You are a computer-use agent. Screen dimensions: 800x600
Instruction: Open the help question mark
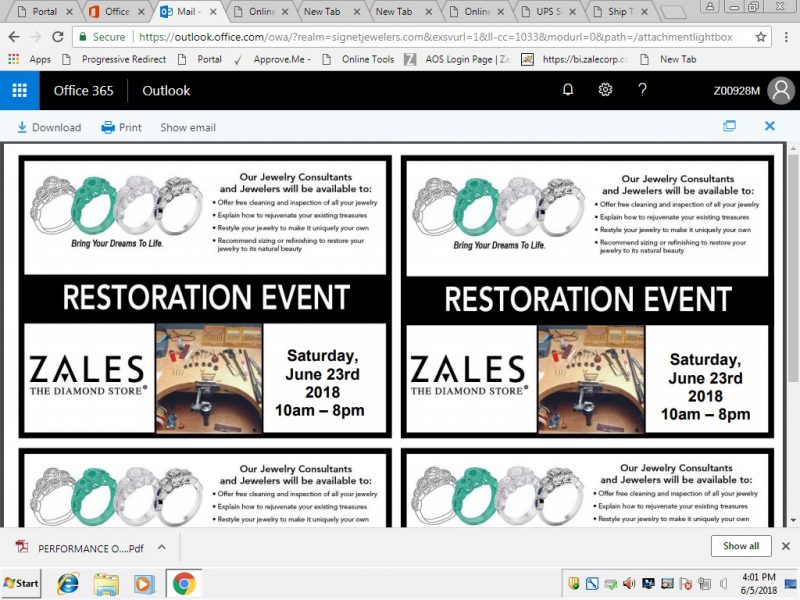click(642, 90)
